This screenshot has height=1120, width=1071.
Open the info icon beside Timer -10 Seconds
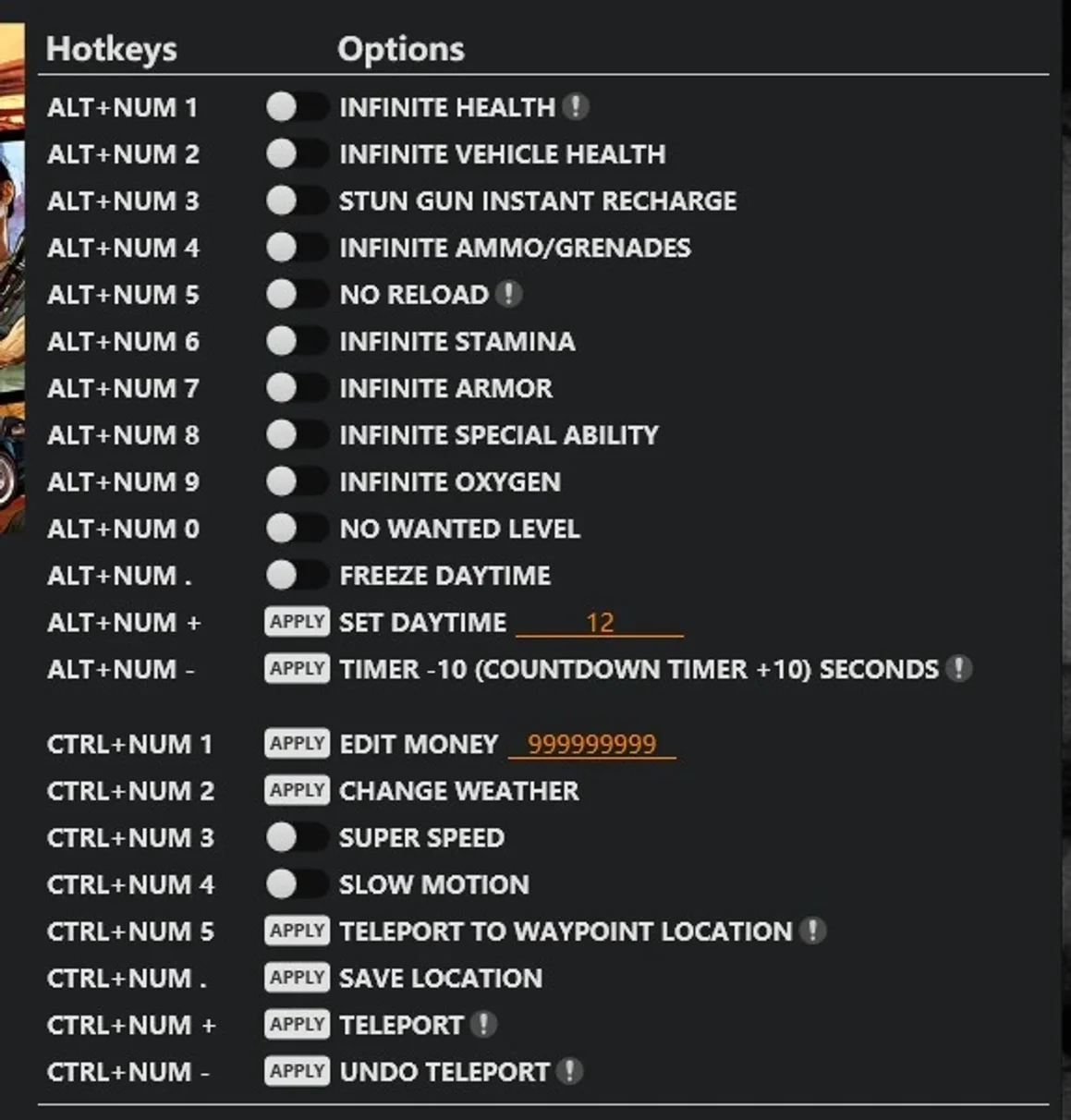(959, 668)
